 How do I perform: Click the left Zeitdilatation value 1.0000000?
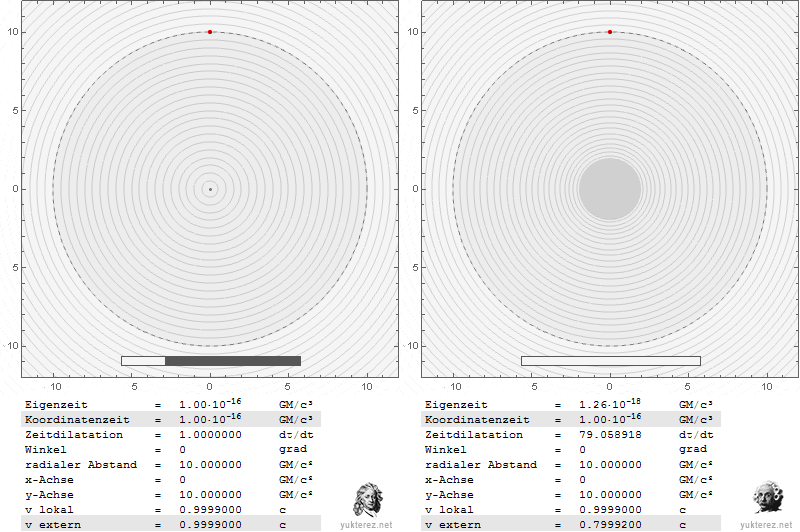pos(212,435)
